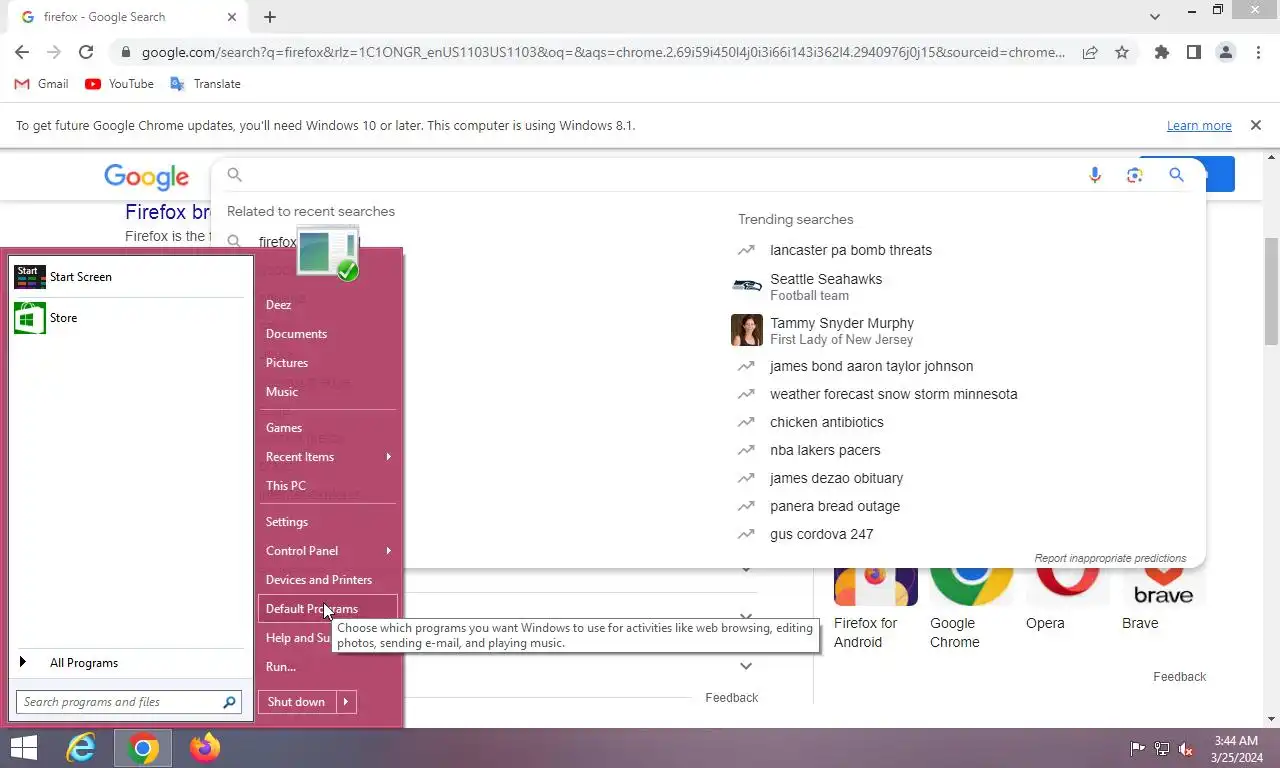Open Run... from Start menu
The image size is (1280, 768).
(281, 667)
